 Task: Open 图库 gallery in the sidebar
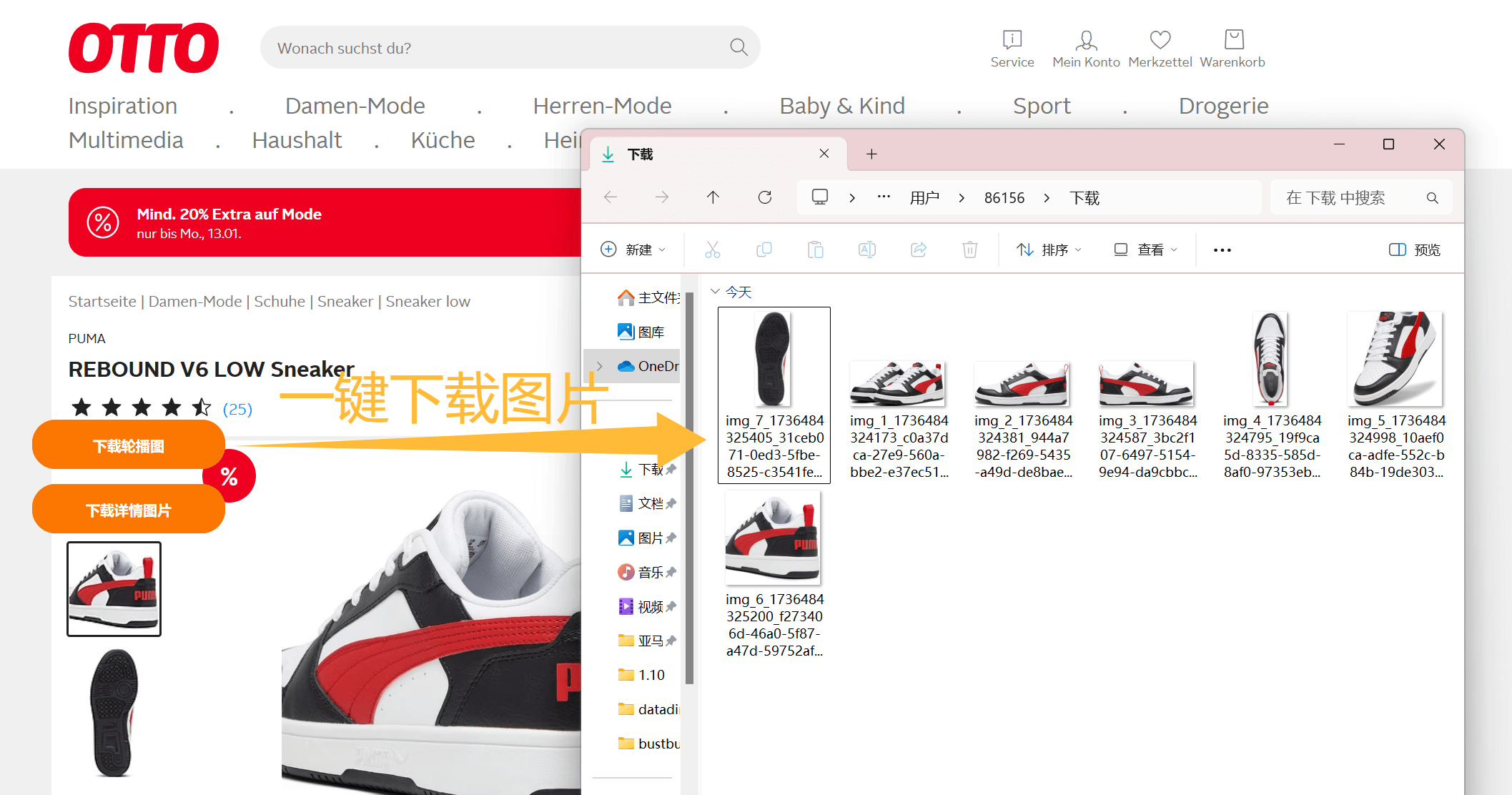(641, 332)
